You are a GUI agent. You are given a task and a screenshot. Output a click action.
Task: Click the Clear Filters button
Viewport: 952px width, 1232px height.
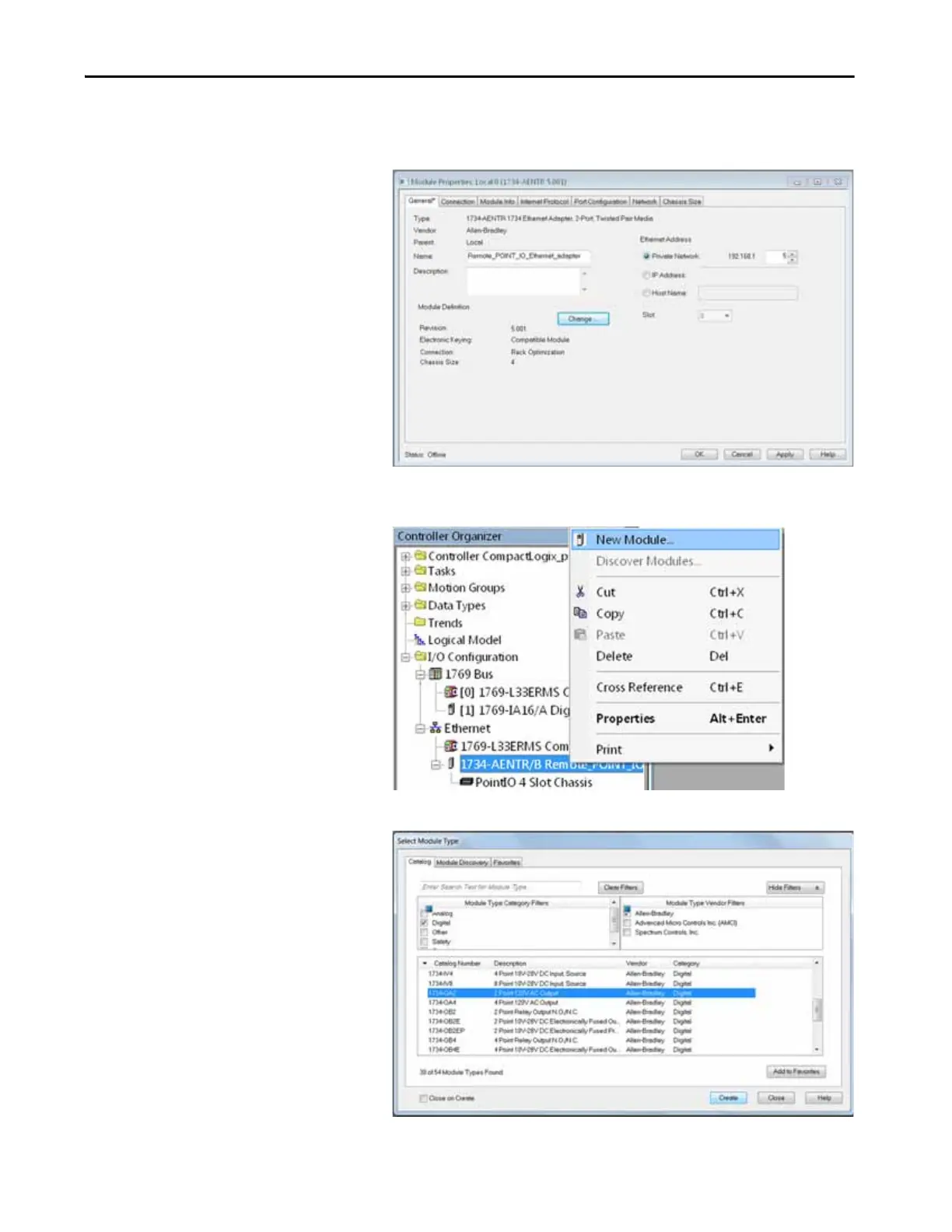click(x=621, y=887)
